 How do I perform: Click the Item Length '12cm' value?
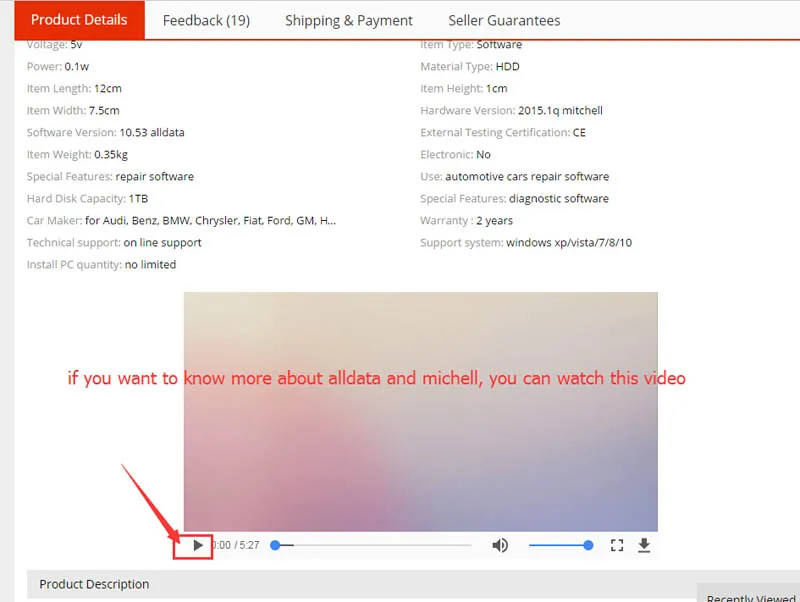(108, 89)
